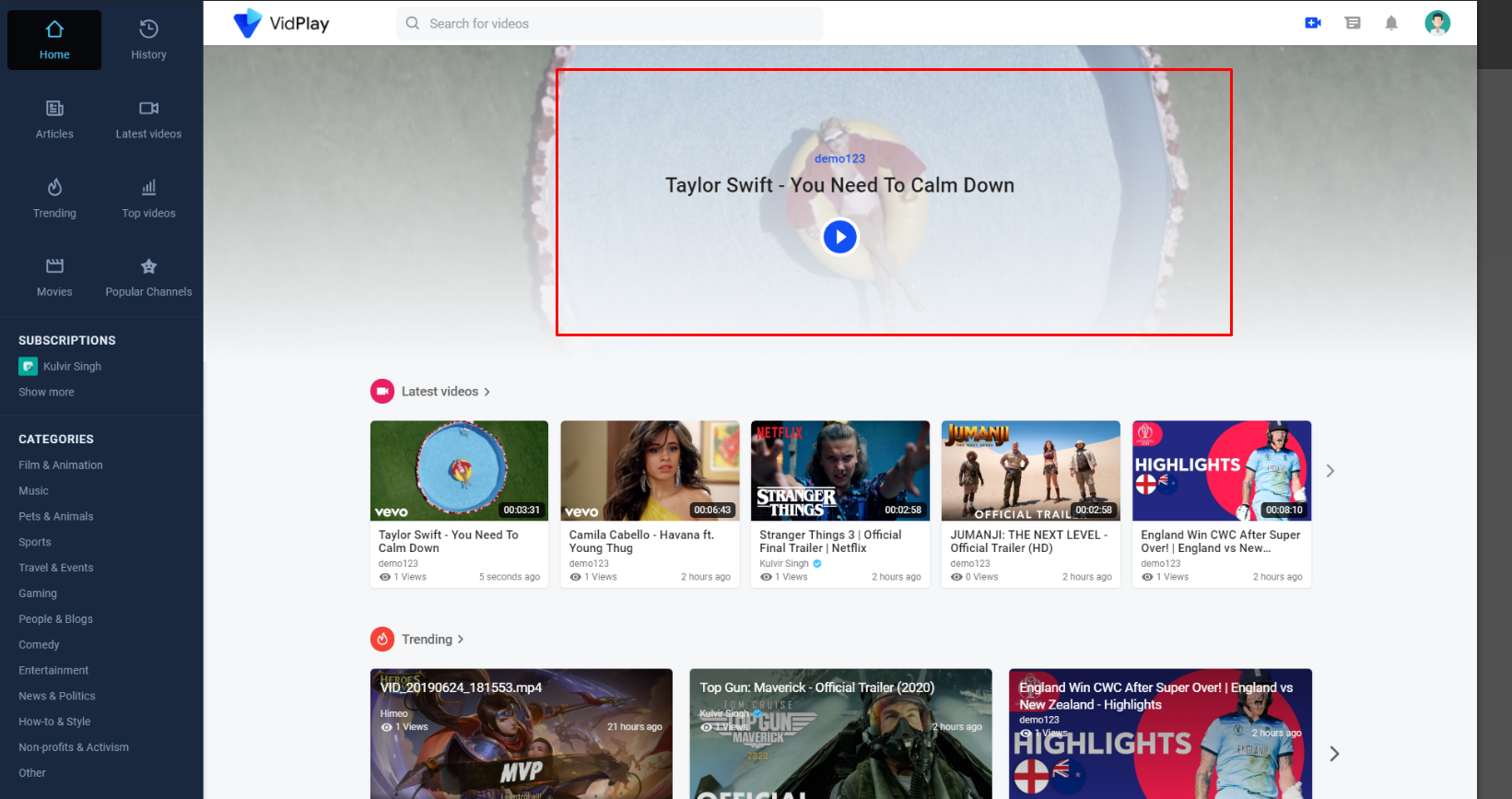Click England Win CWC After Super Over card title

click(x=1220, y=541)
